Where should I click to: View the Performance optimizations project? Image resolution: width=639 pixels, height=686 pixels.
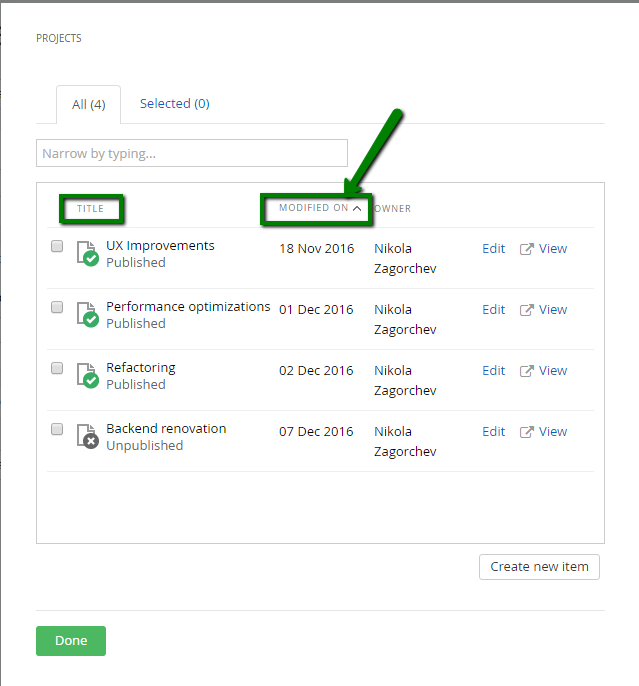coord(553,309)
